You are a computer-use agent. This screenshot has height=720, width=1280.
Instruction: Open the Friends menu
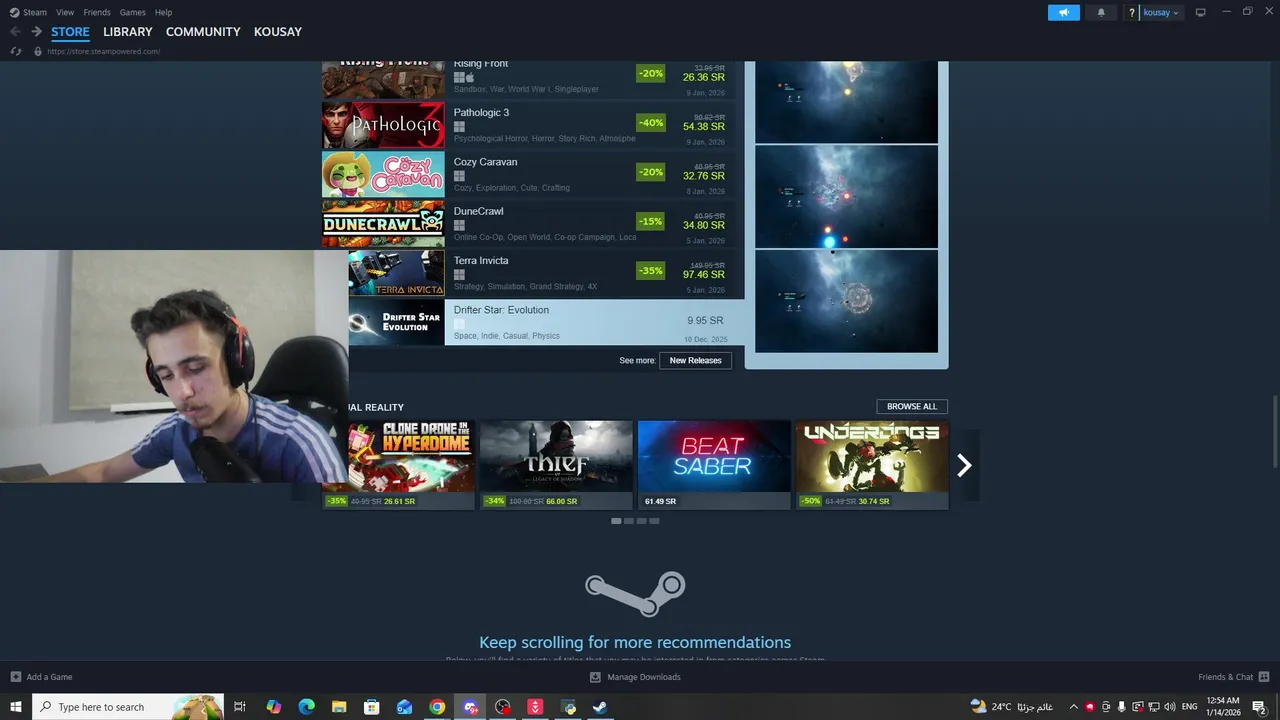[97, 12]
